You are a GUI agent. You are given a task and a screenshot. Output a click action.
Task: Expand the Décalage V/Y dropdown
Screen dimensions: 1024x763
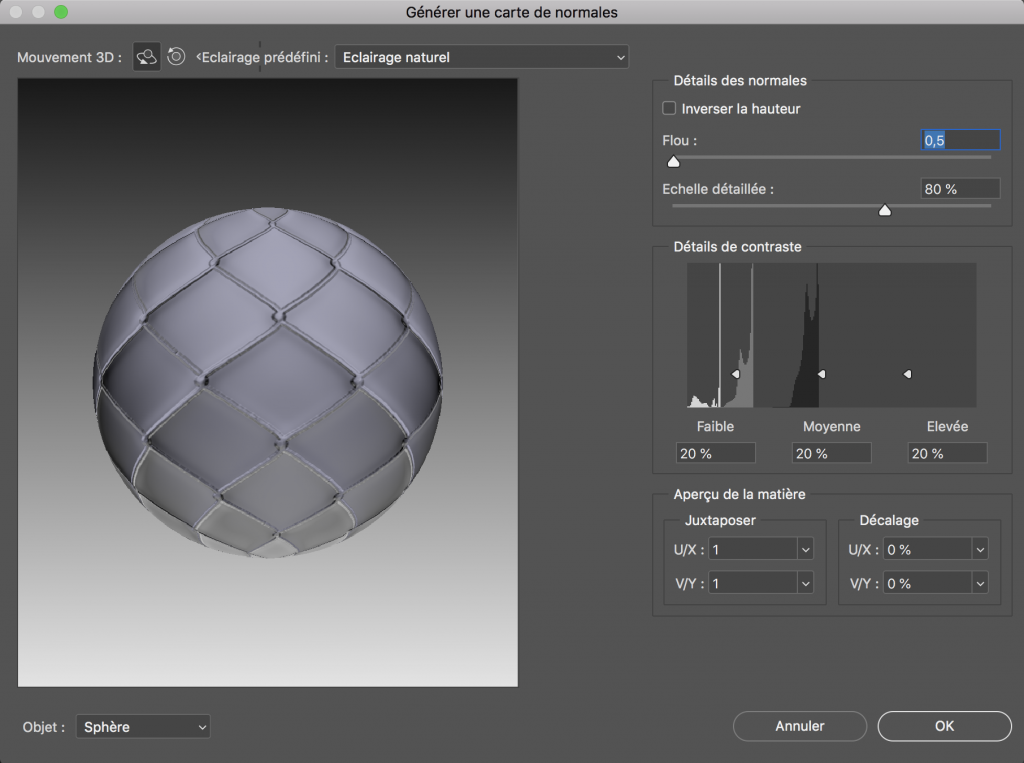click(x=978, y=583)
